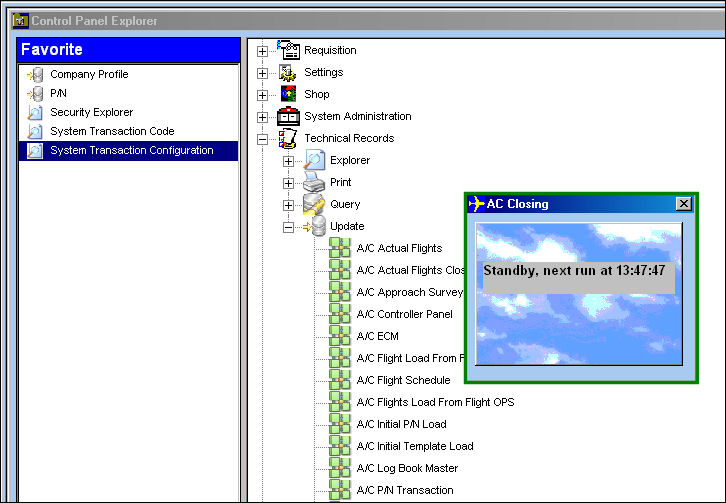726x503 pixels.
Task: Open A/C P/N Transaction item
Action: [x=405, y=490]
